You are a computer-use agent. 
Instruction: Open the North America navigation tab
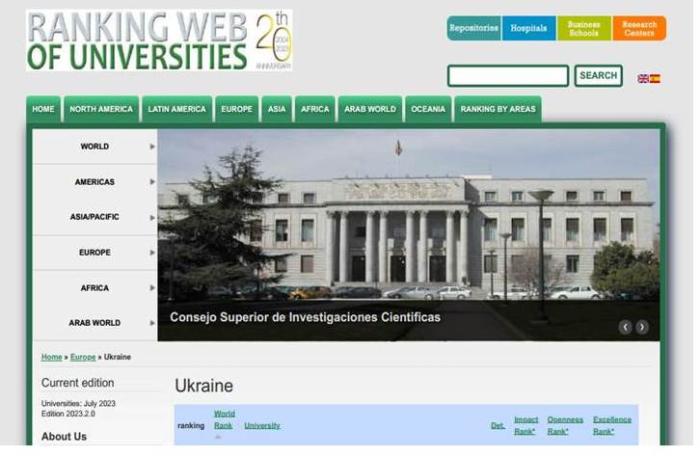coord(101,109)
